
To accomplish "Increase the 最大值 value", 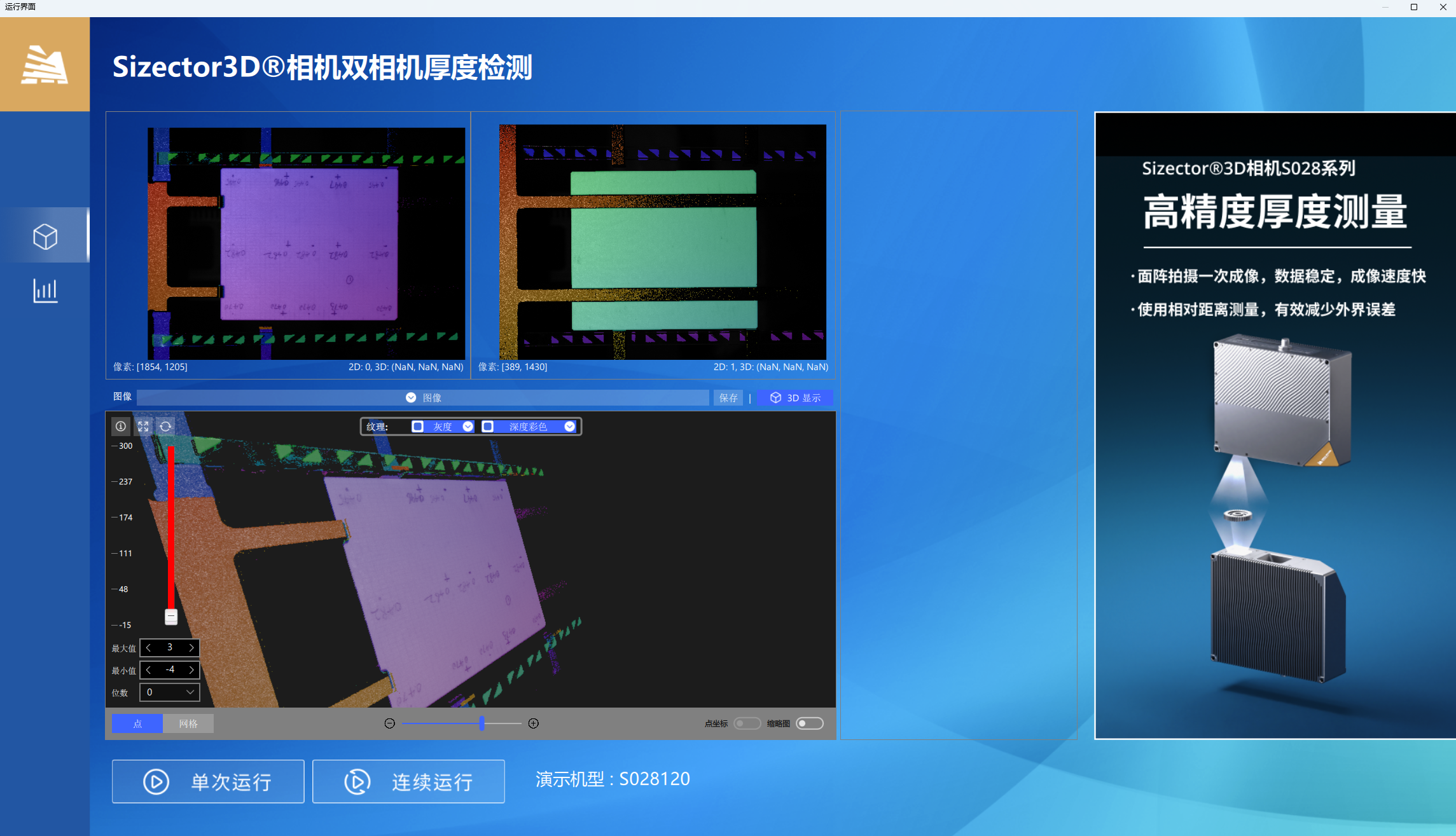I will click(191, 648).
